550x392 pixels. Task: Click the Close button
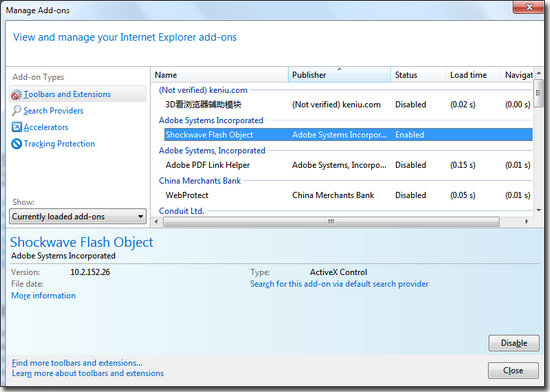point(513,371)
